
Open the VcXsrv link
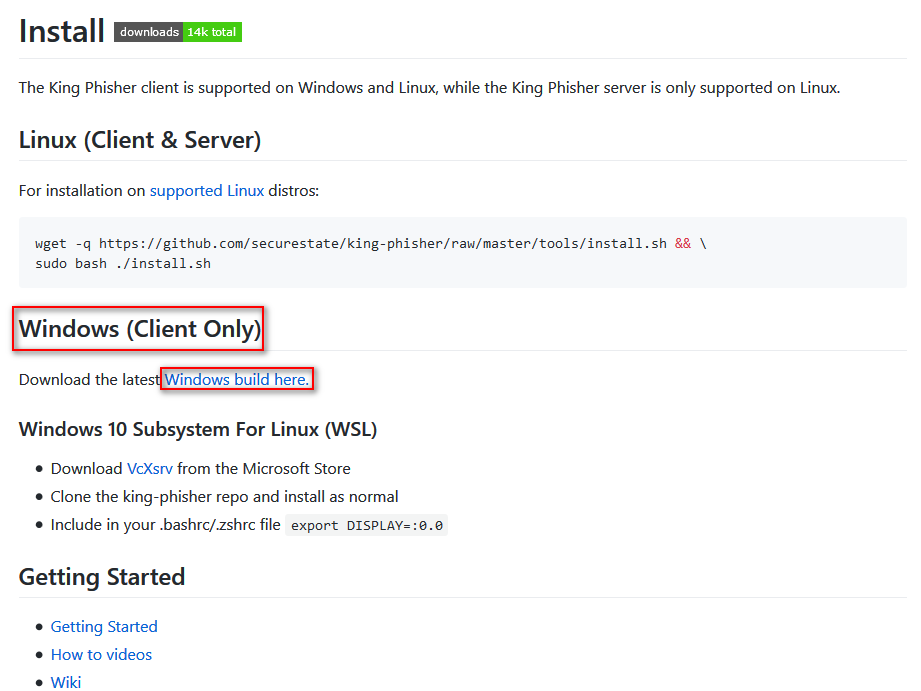(x=150, y=469)
